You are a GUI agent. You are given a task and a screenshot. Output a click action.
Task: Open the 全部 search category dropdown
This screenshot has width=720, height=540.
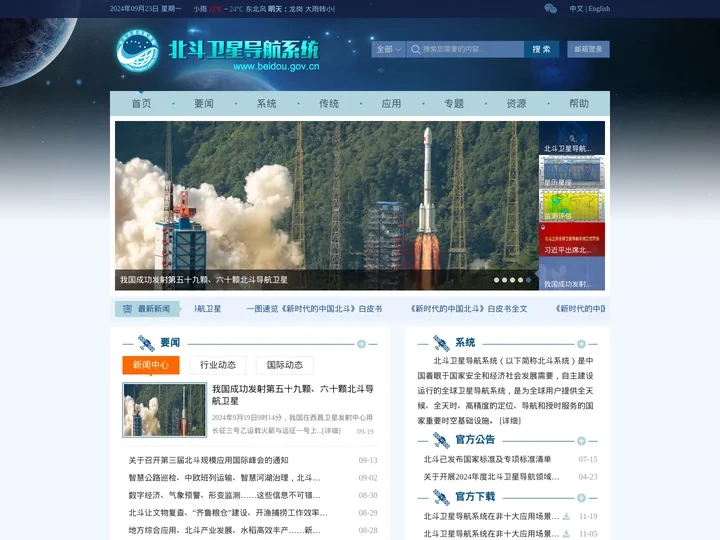coord(388,49)
